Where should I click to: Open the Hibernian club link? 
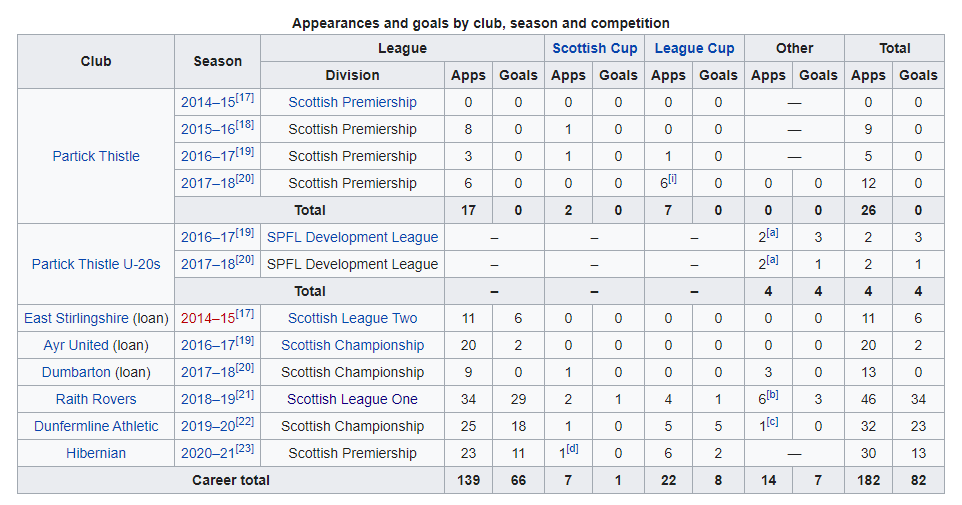pos(96,453)
